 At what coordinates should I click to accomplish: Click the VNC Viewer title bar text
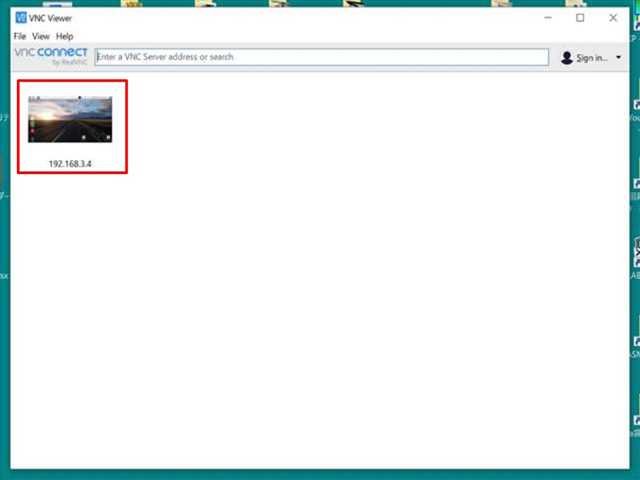[x=51, y=18]
